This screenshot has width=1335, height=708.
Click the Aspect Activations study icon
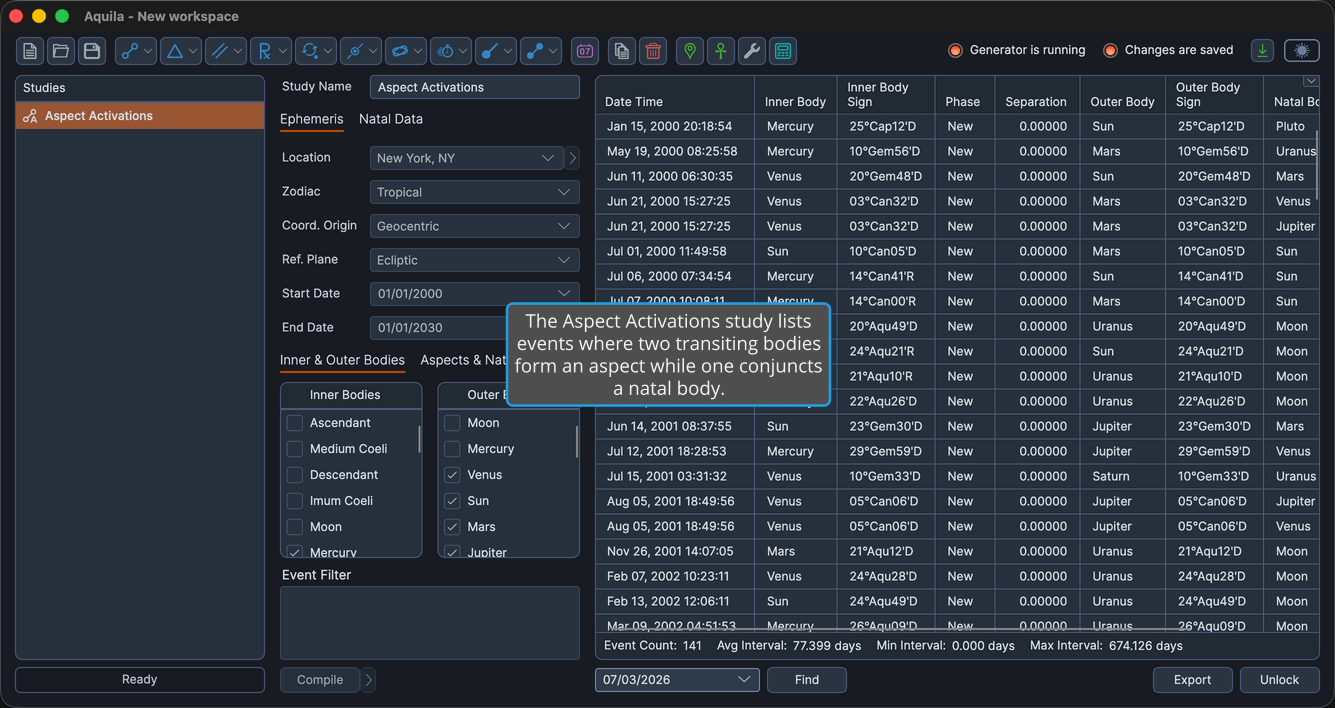30,116
